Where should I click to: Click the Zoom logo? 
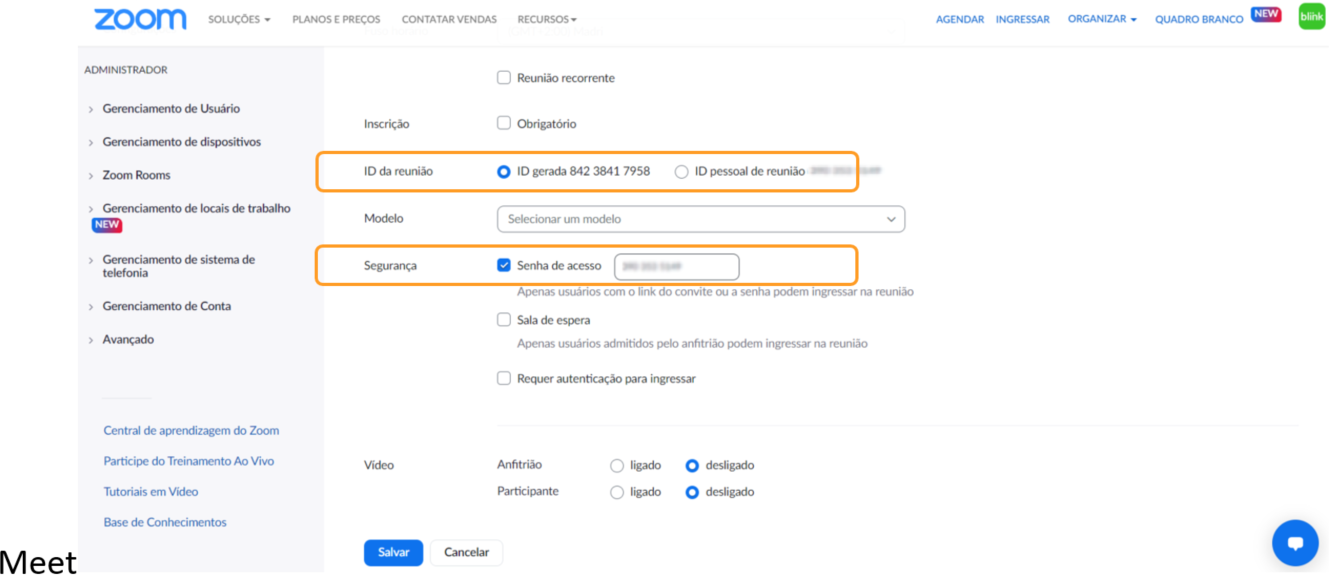point(140,19)
